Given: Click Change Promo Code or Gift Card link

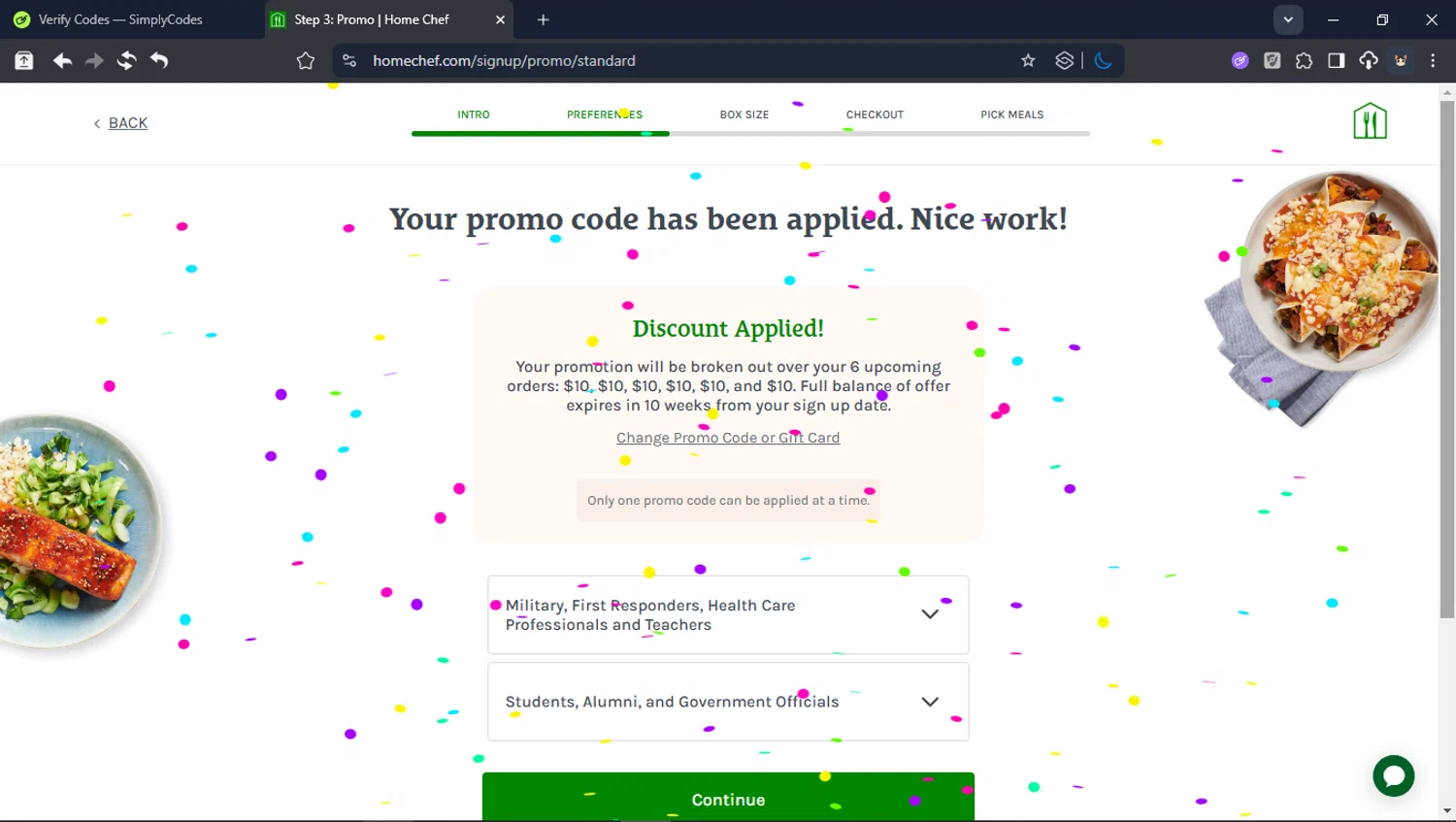Looking at the screenshot, I should (728, 438).
